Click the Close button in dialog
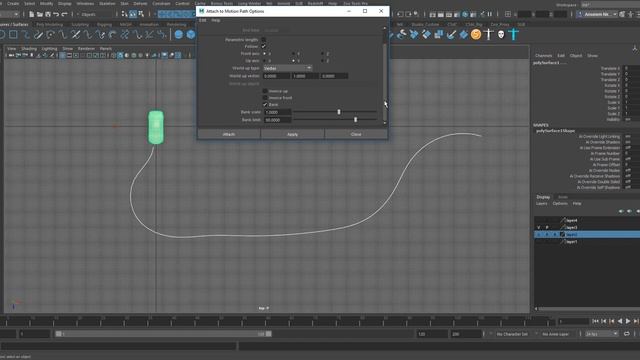Viewport: 640px width, 360px height. click(356, 134)
